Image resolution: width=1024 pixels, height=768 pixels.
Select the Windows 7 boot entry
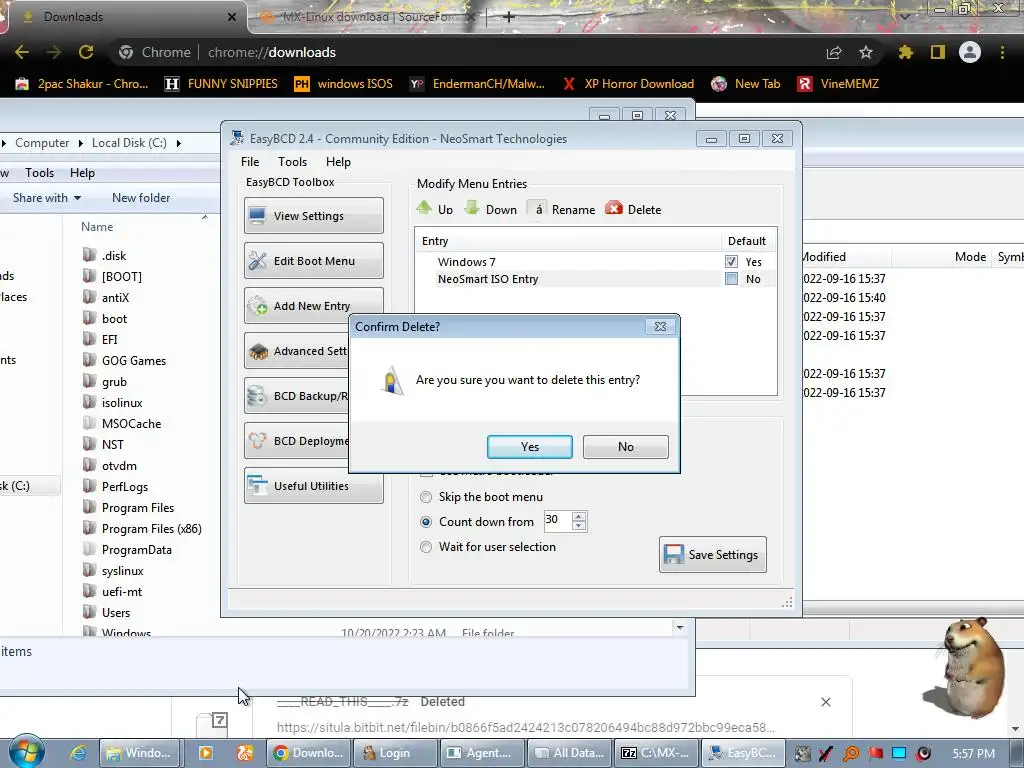pos(466,262)
